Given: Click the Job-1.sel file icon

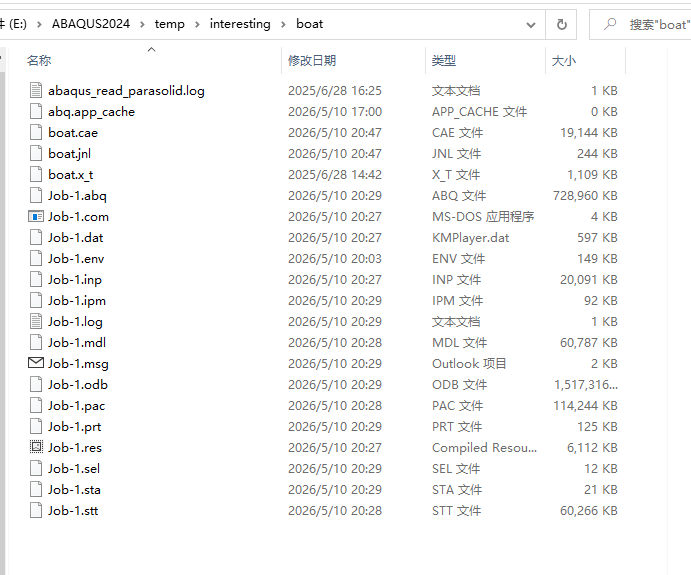Looking at the screenshot, I should pyautogui.click(x=36, y=468).
